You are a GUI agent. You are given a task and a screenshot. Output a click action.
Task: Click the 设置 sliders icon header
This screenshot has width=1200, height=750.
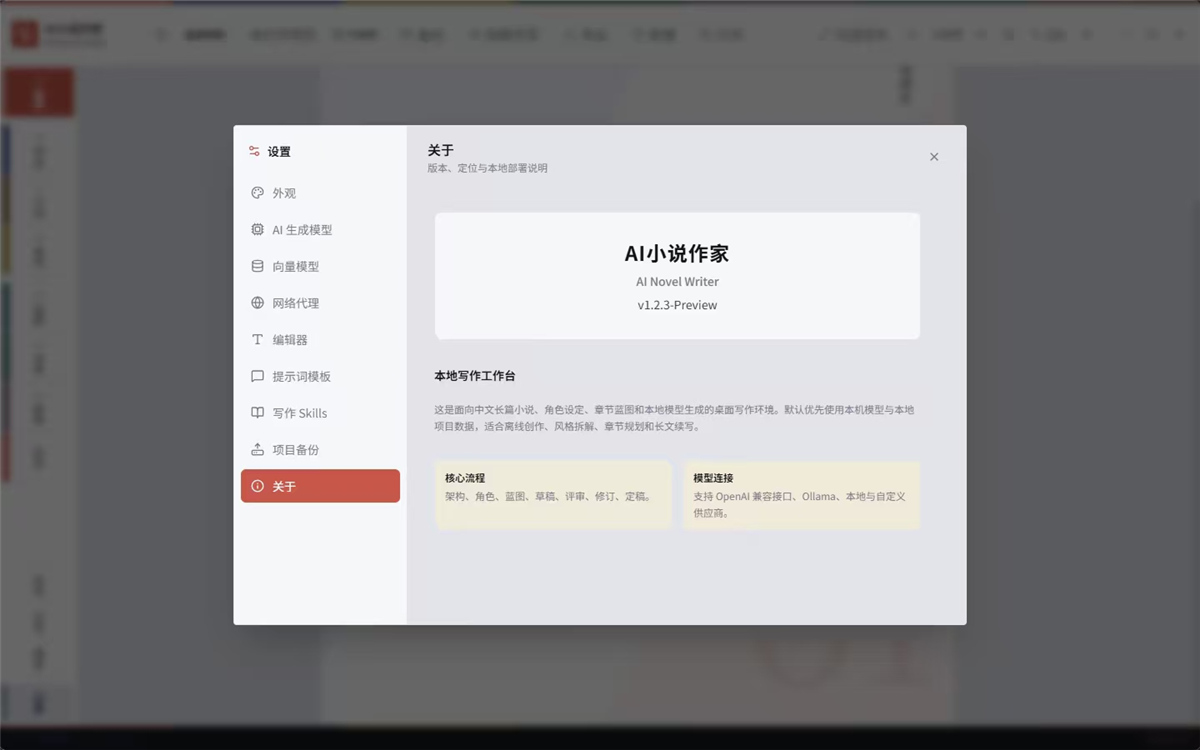pyautogui.click(x=255, y=152)
